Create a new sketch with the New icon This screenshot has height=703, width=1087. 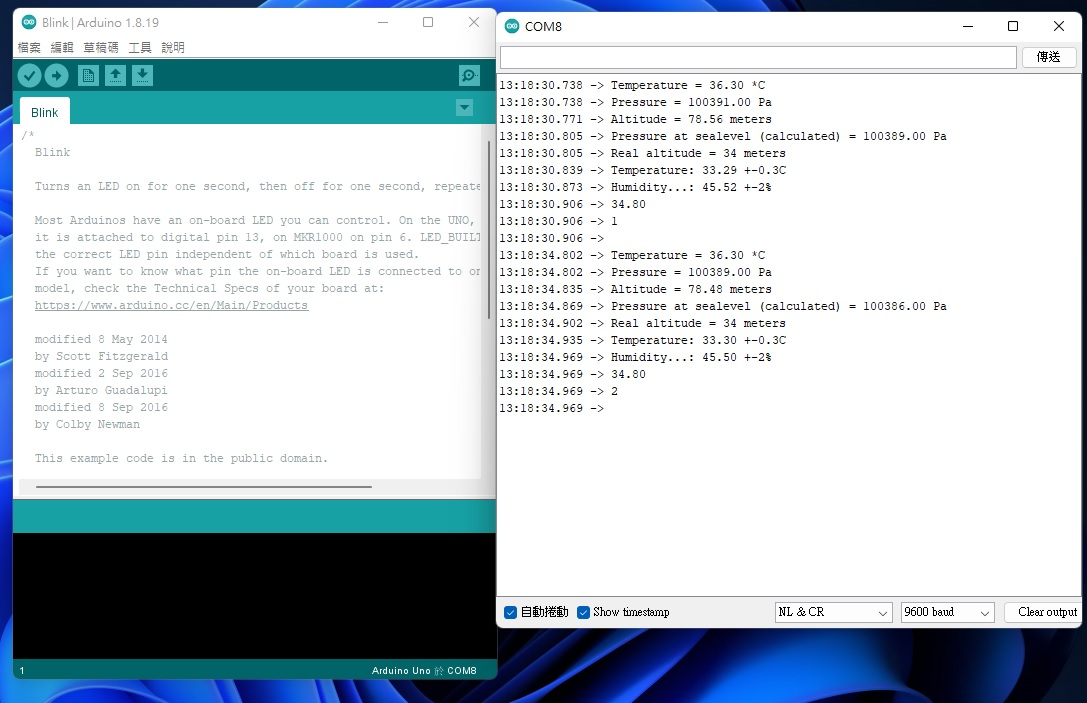point(88,75)
